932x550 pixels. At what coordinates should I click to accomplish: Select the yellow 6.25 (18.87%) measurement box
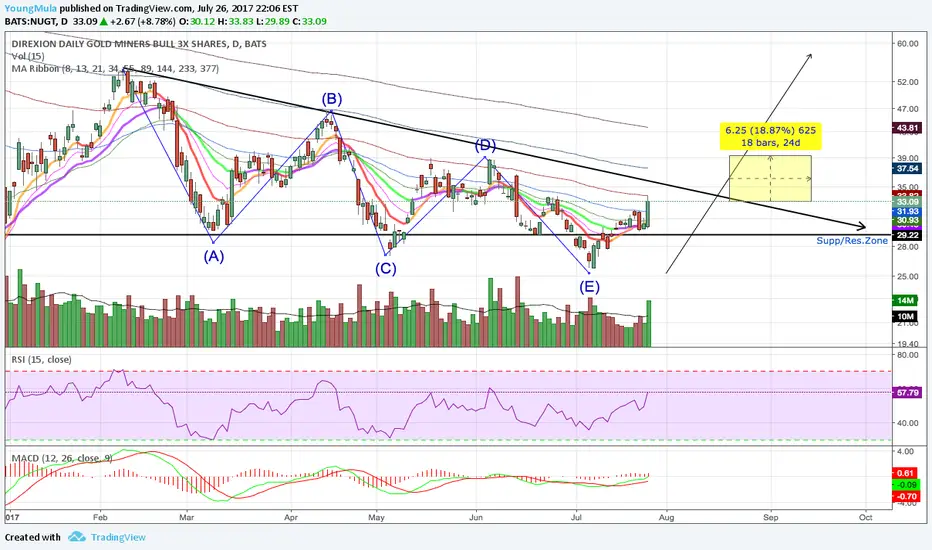770,136
